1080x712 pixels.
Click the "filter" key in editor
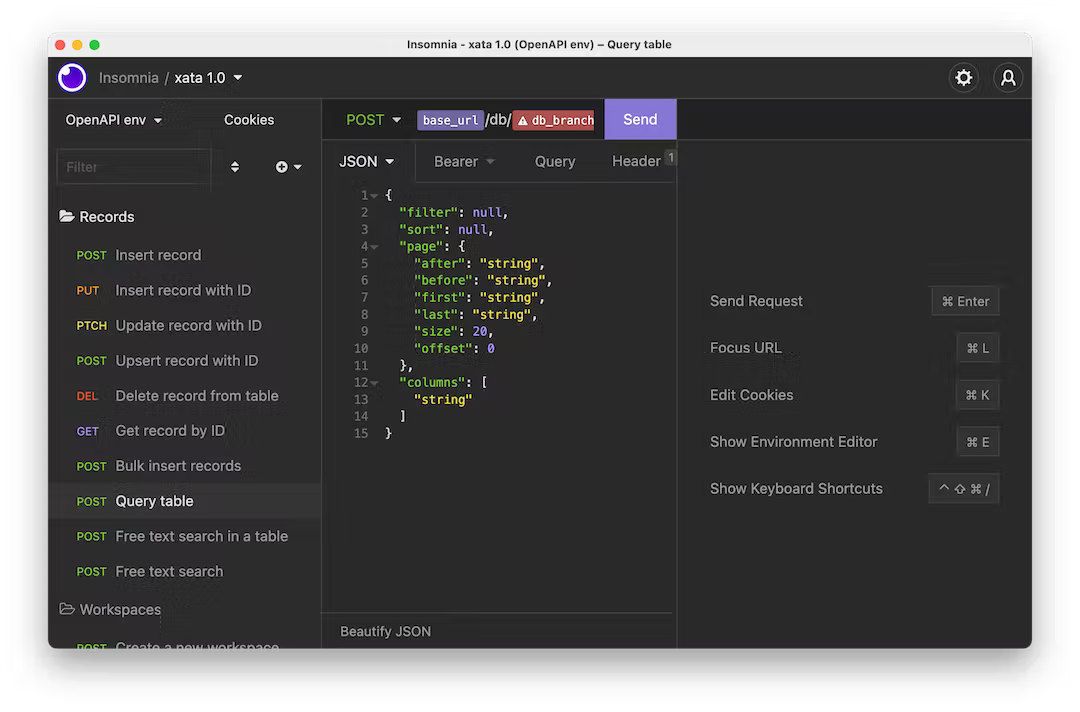(x=428, y=213)
